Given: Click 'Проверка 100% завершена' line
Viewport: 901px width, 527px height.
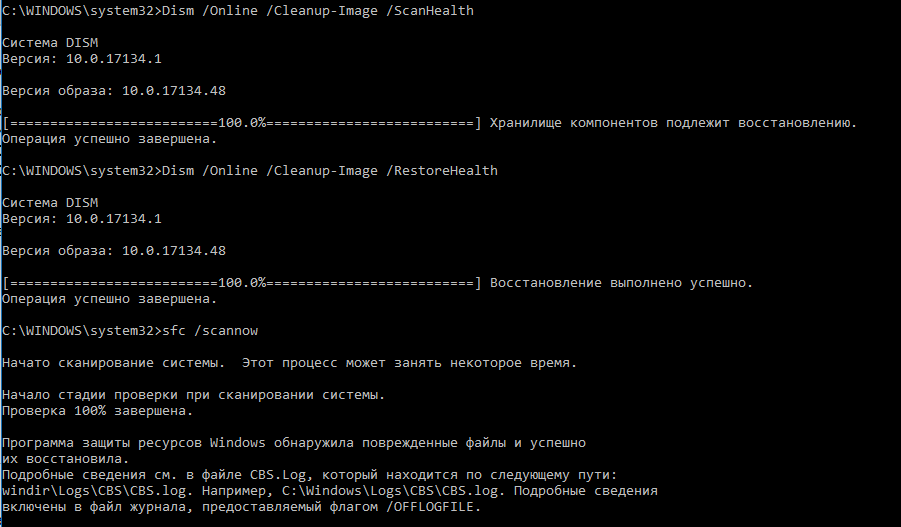Looking at the screenshot, I should (98, 411).
